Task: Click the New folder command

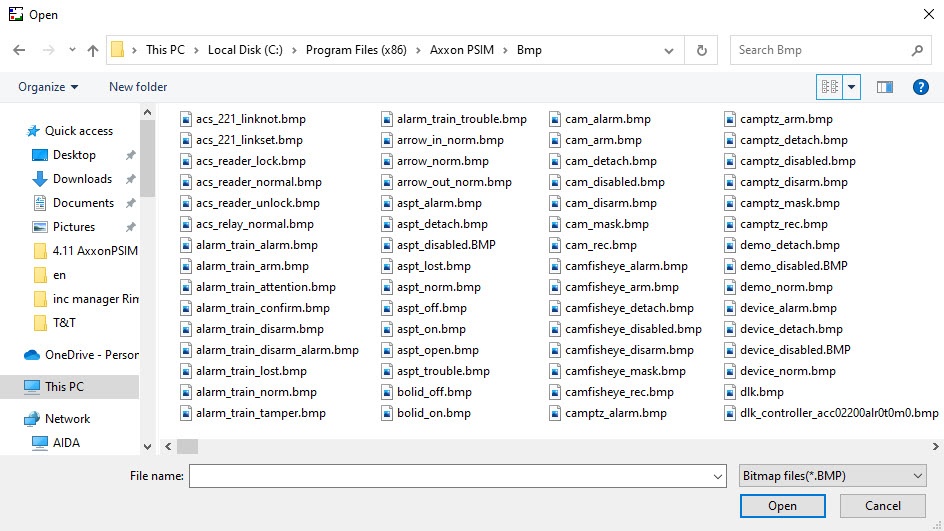Action: pos(138,87)
